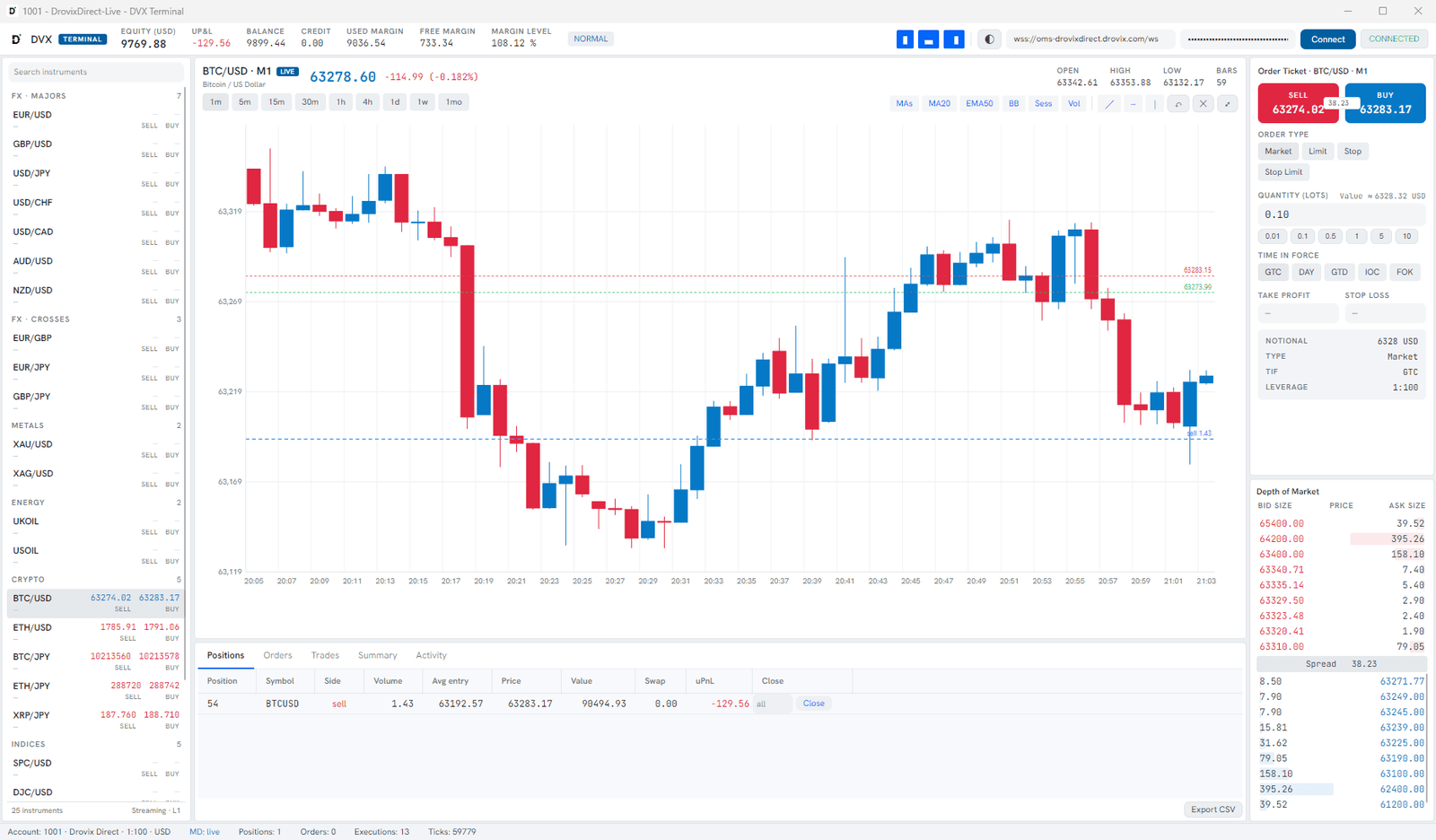Set quantity preset to 10 lots

click(x=1407, y=237)
